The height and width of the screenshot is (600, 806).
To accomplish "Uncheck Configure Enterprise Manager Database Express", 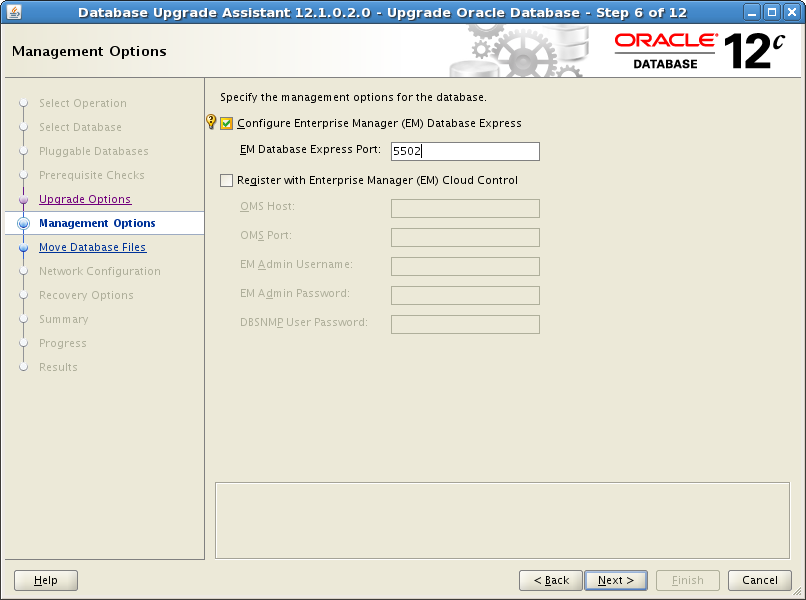I will click(x=226, y=123).
